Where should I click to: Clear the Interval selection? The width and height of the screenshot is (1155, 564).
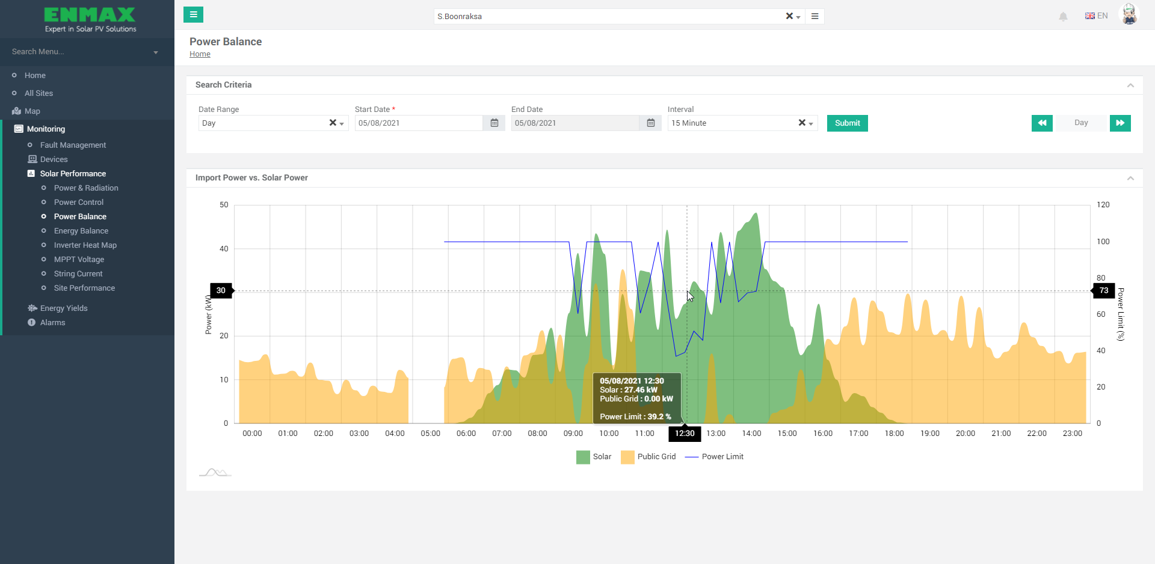[802, 123]
